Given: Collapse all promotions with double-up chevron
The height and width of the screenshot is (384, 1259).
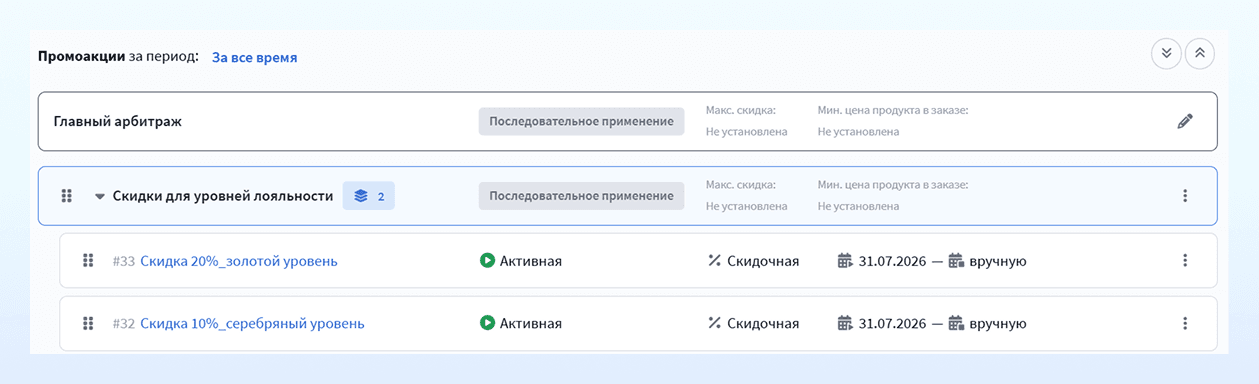Looking at the screenshot, I should click(1200, 54).
